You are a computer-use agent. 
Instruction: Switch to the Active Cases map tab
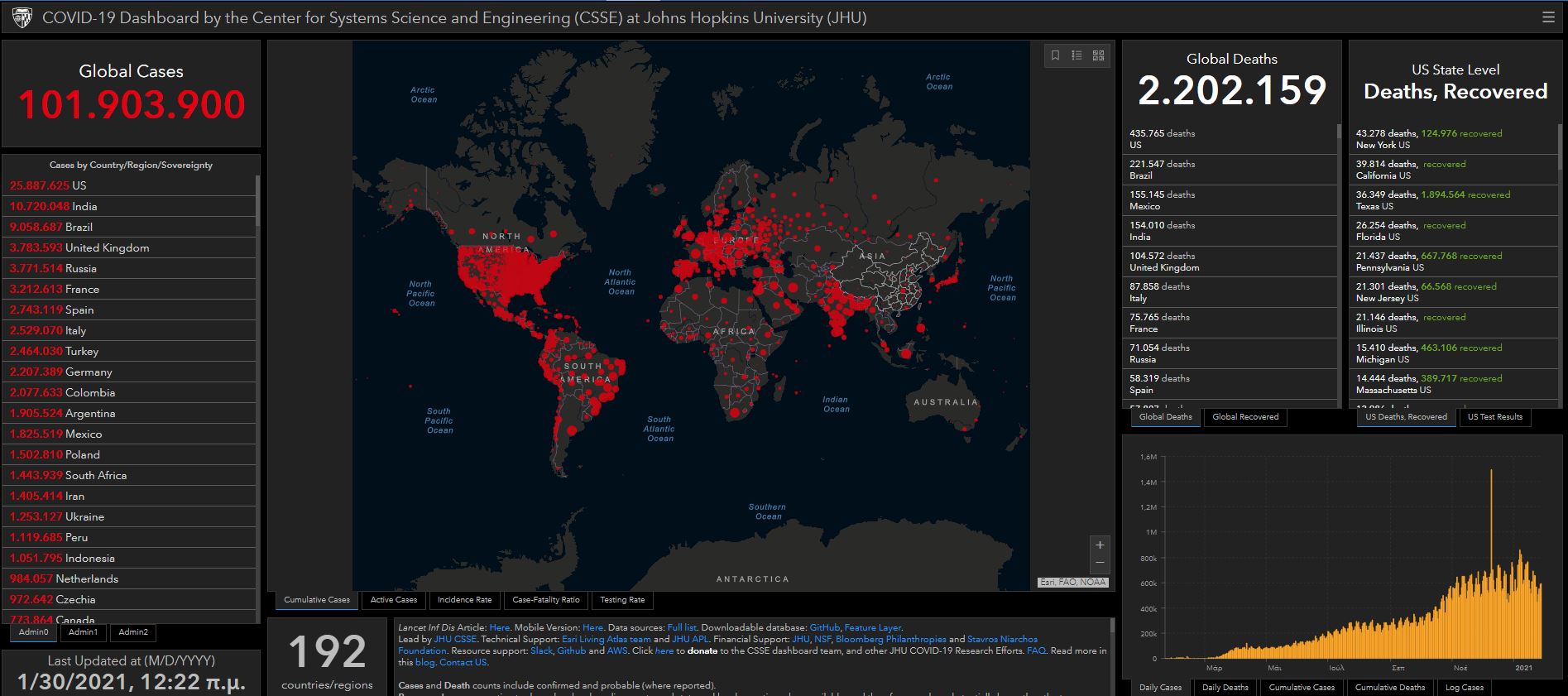tap(393, 600)
